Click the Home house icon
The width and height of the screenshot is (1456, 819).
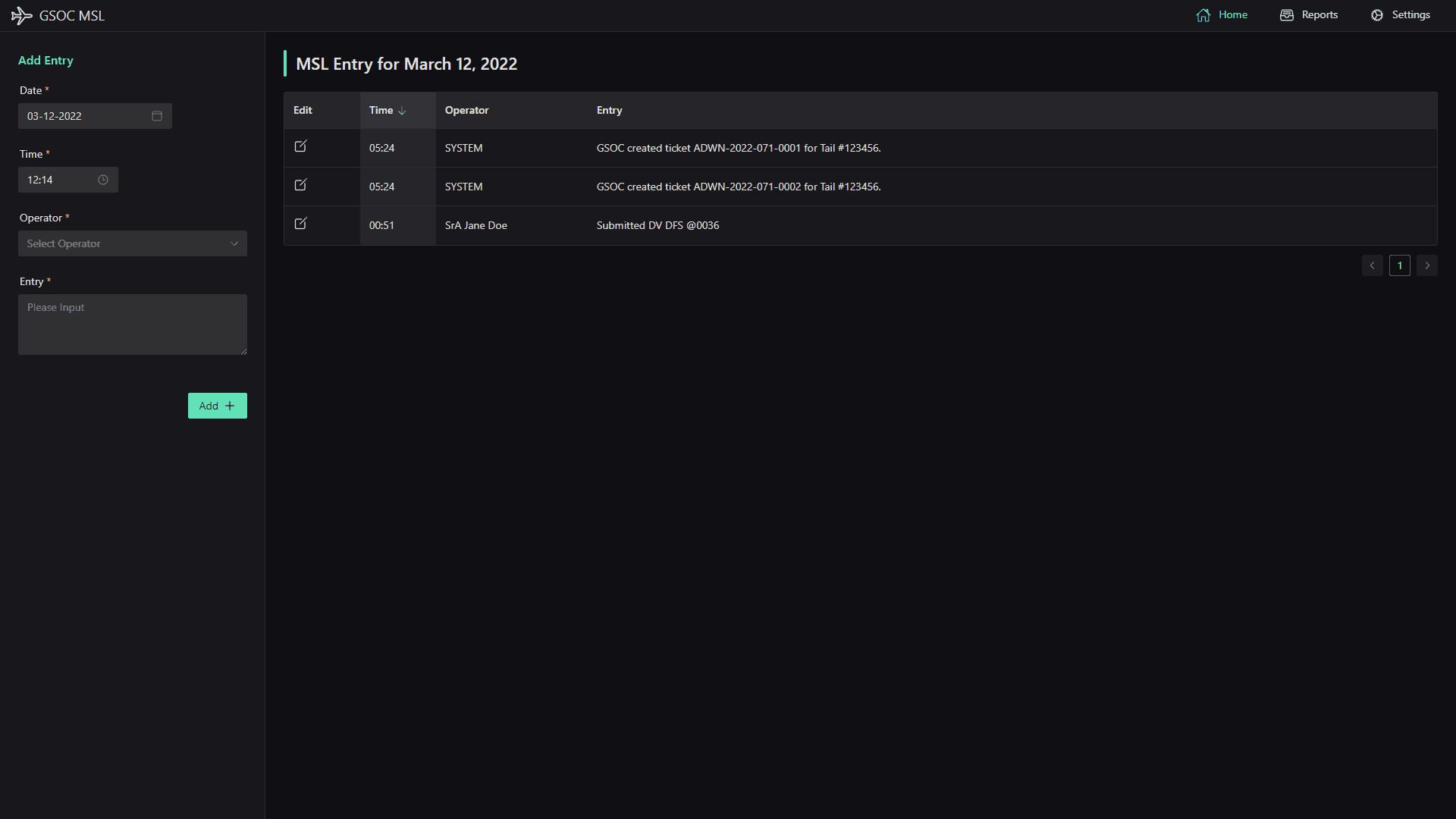[1205, 14]
